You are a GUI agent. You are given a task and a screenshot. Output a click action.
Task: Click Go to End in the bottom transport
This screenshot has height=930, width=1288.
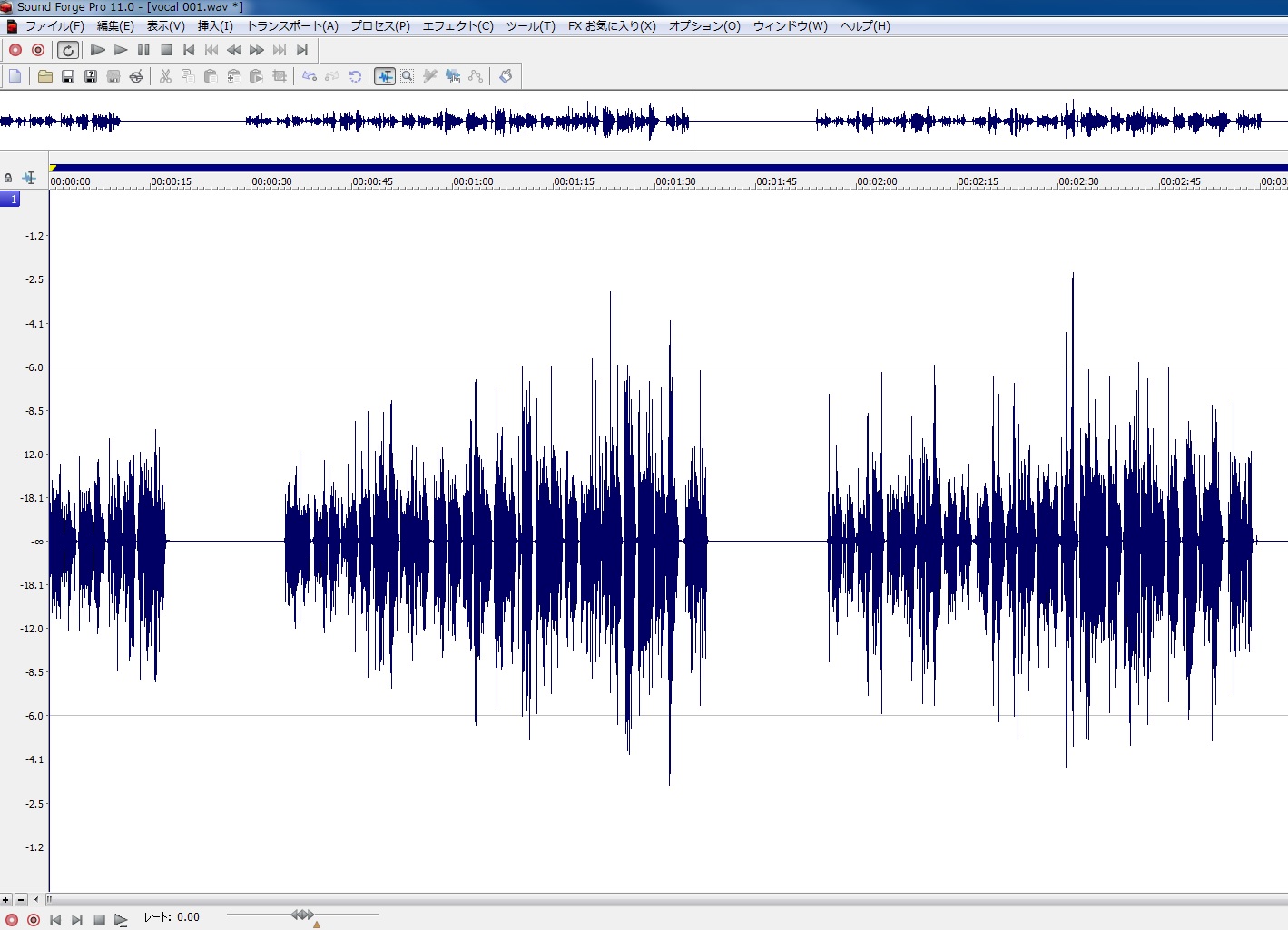coord(77,920)
